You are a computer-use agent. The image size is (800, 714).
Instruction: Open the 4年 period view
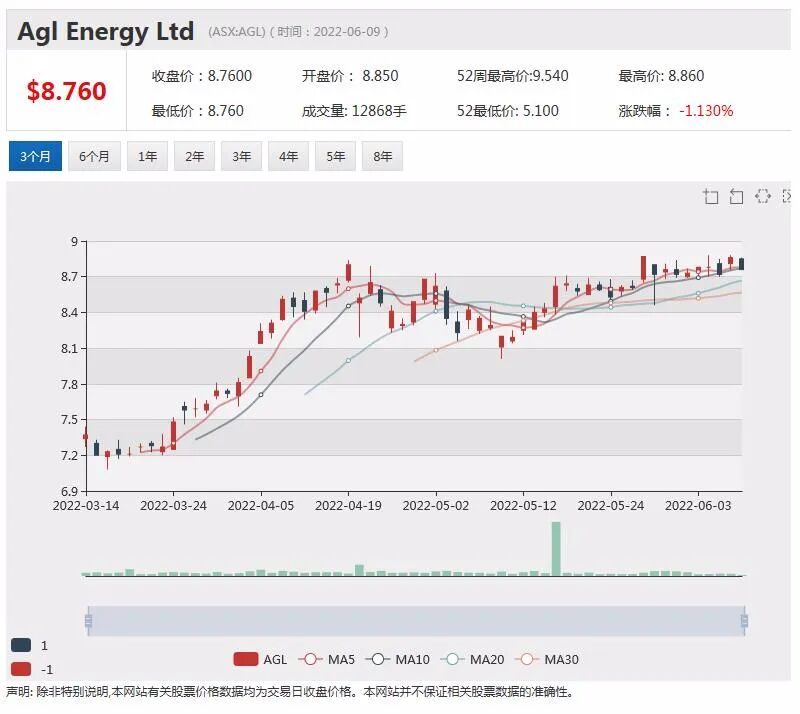click(288, 156)
